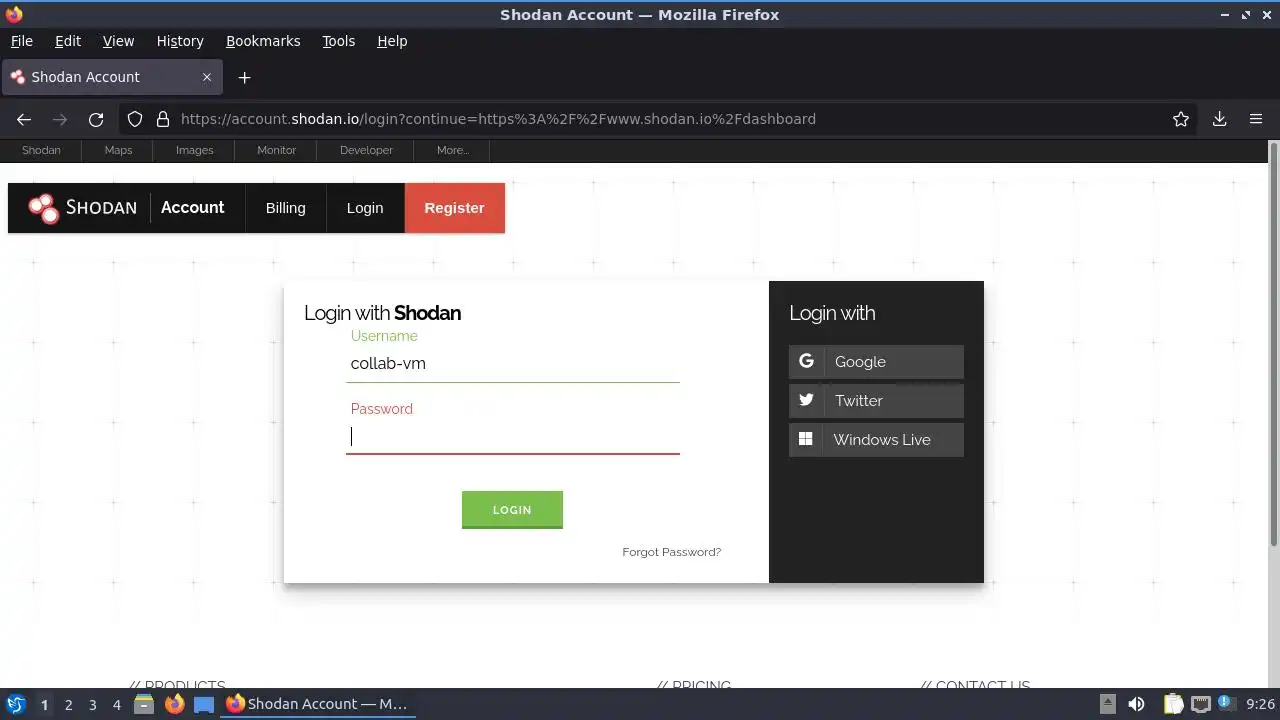Open the volume control in the tray

(1136, 704)
